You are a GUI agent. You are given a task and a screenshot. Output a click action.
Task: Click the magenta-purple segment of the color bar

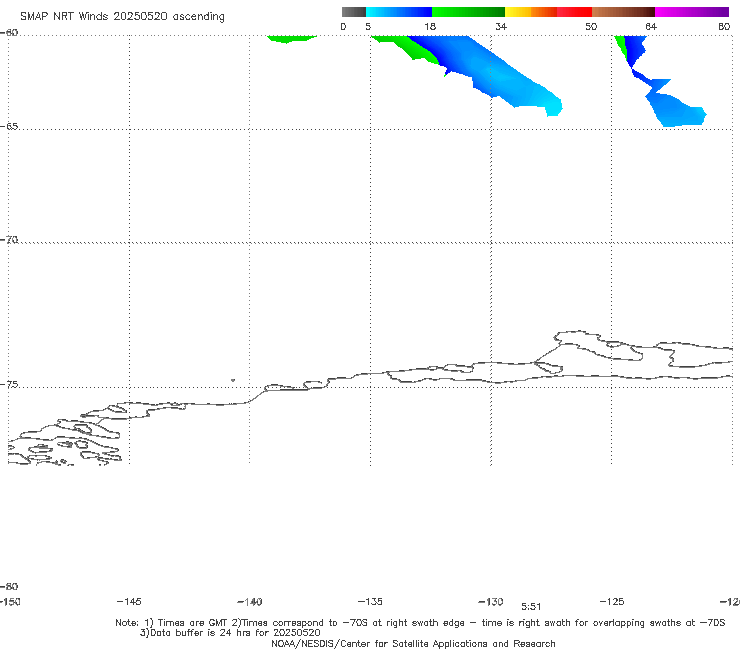pyautogui.click(x=692, y=12)
